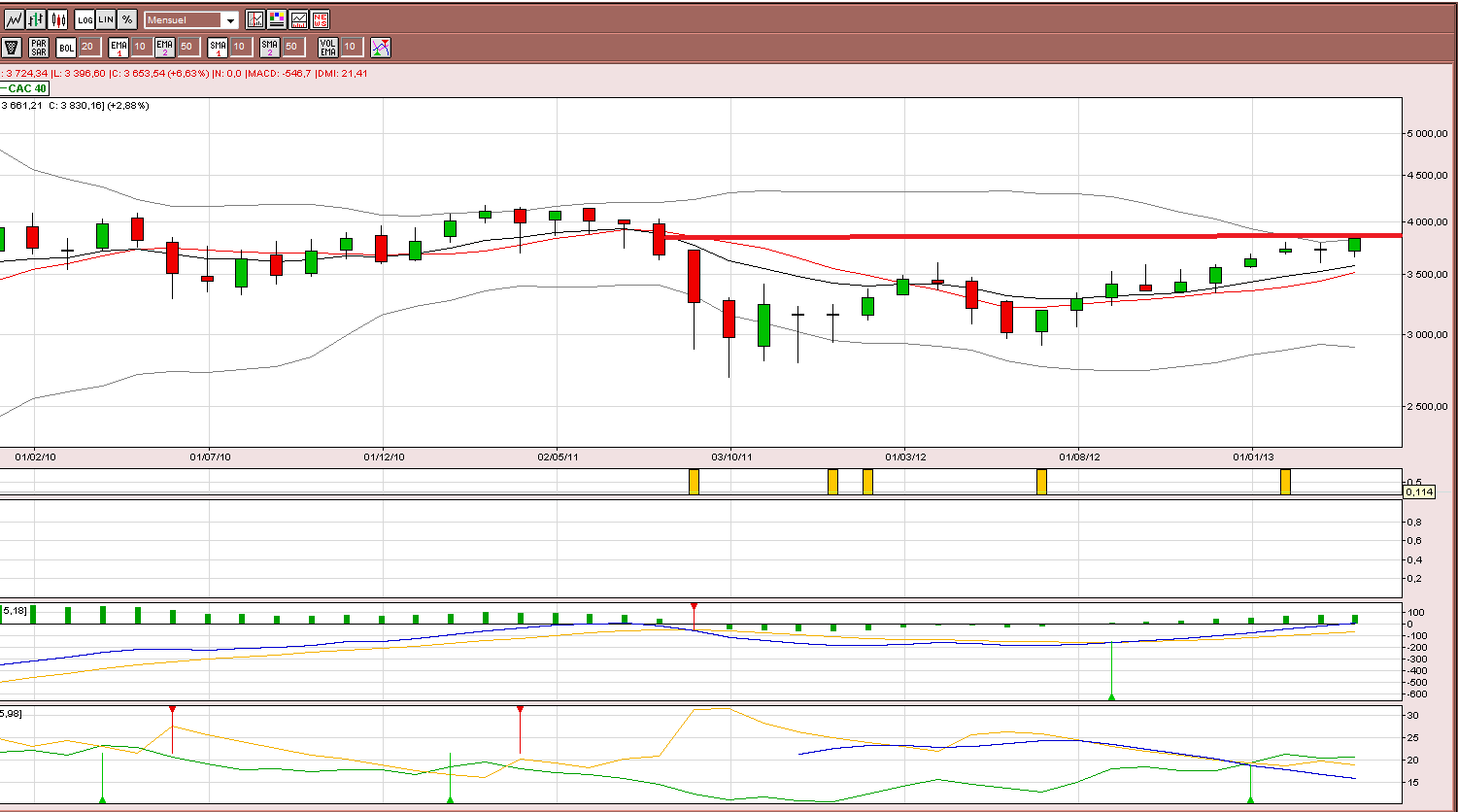The image size is (1458, 812).
Task: Click the yellow signal bar before 01/08/12
Action: click(1041, 482)
